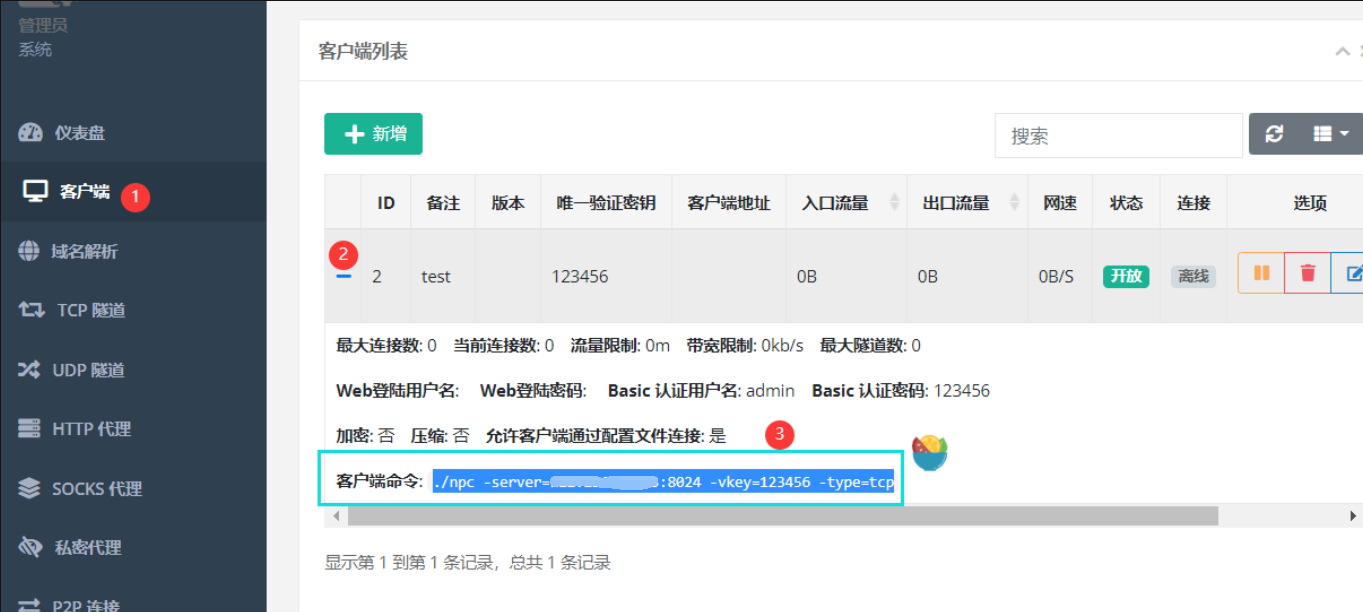Click the 状态 column header
1363x612 pixels.
tap(1126, 203)
